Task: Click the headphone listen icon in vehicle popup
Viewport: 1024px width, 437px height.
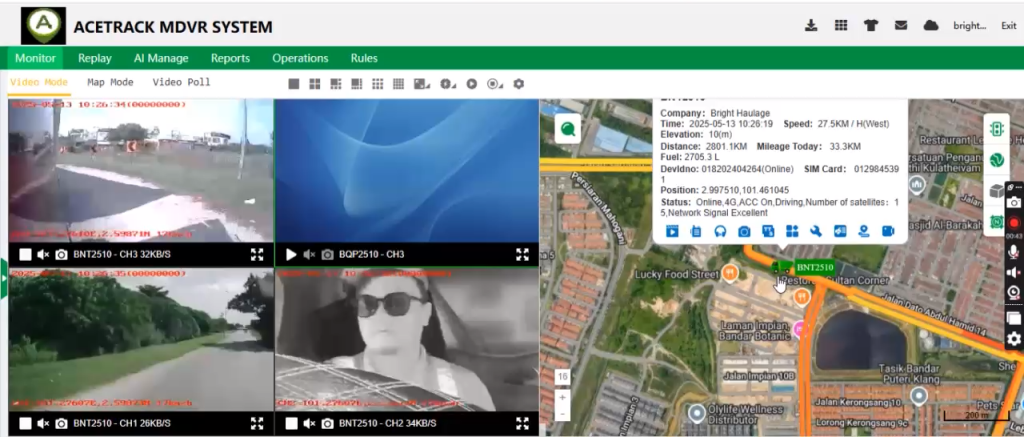Action: click(720, 232)
